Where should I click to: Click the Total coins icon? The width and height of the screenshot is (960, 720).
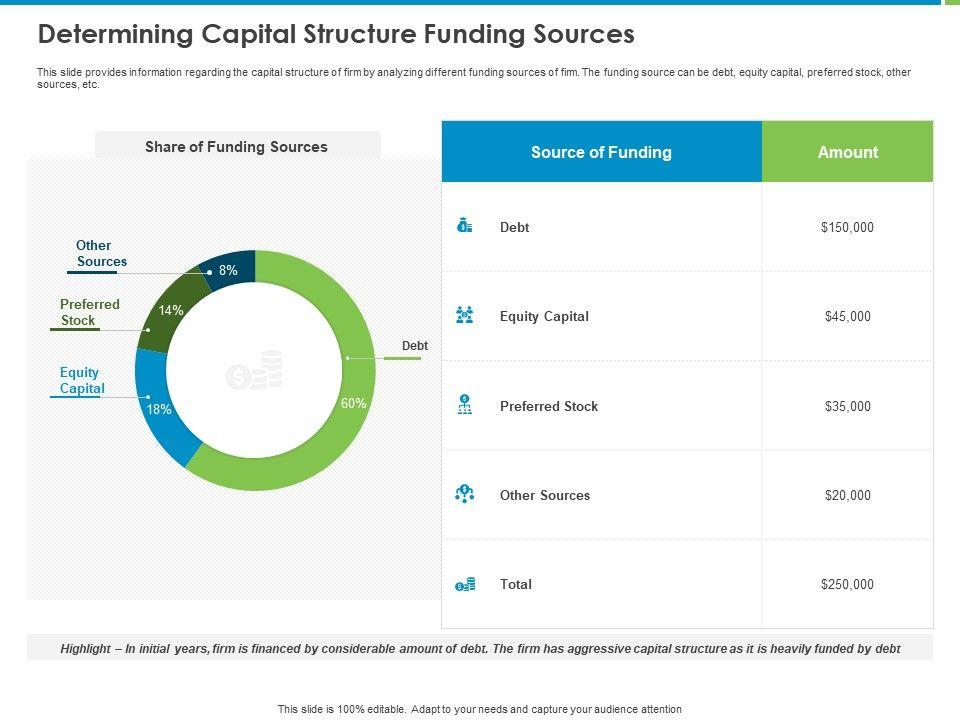(464, 584)
